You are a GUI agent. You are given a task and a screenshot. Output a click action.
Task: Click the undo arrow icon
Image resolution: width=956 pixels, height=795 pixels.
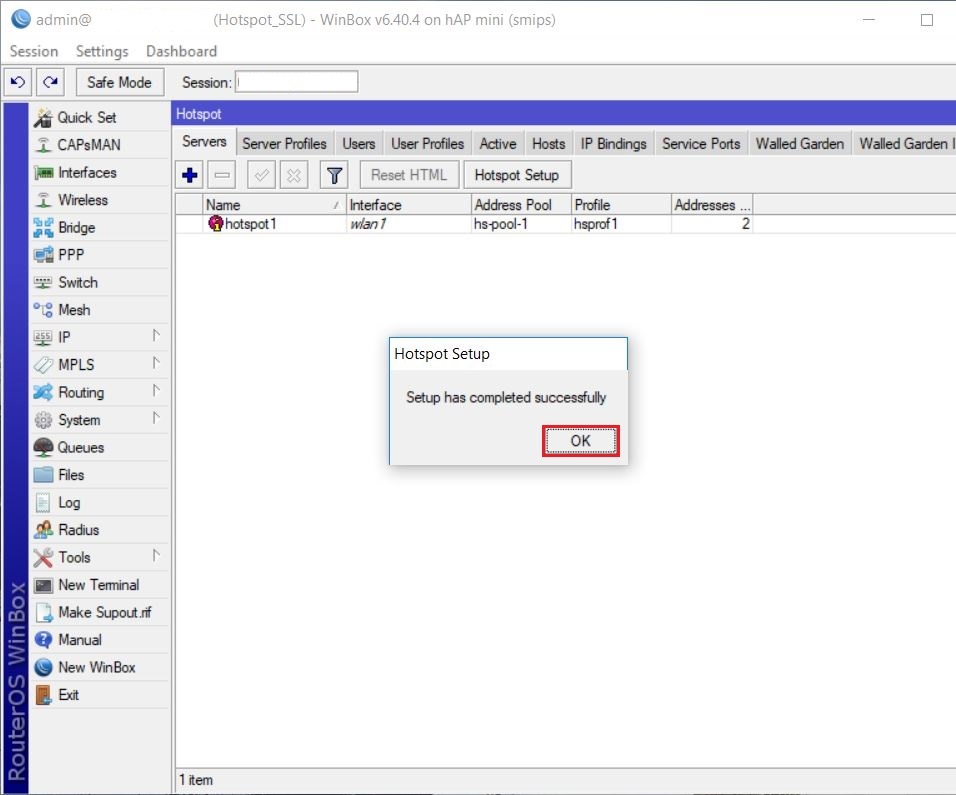point(18,82)
